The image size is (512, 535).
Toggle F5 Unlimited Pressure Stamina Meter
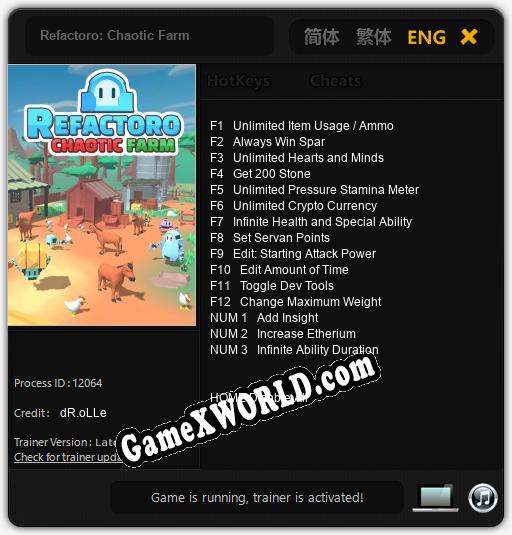(314, 190)
